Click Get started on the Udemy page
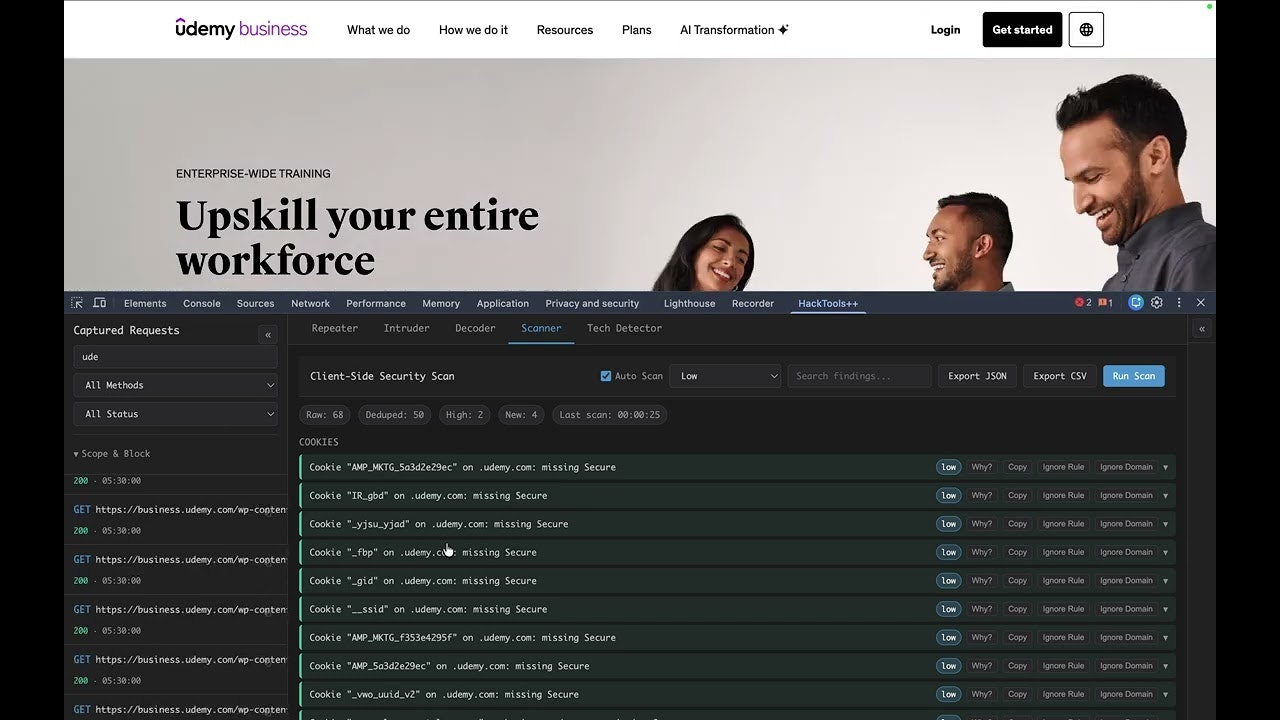The width and height of the screenshot is (1280, 720). [x=1022, y=29]
